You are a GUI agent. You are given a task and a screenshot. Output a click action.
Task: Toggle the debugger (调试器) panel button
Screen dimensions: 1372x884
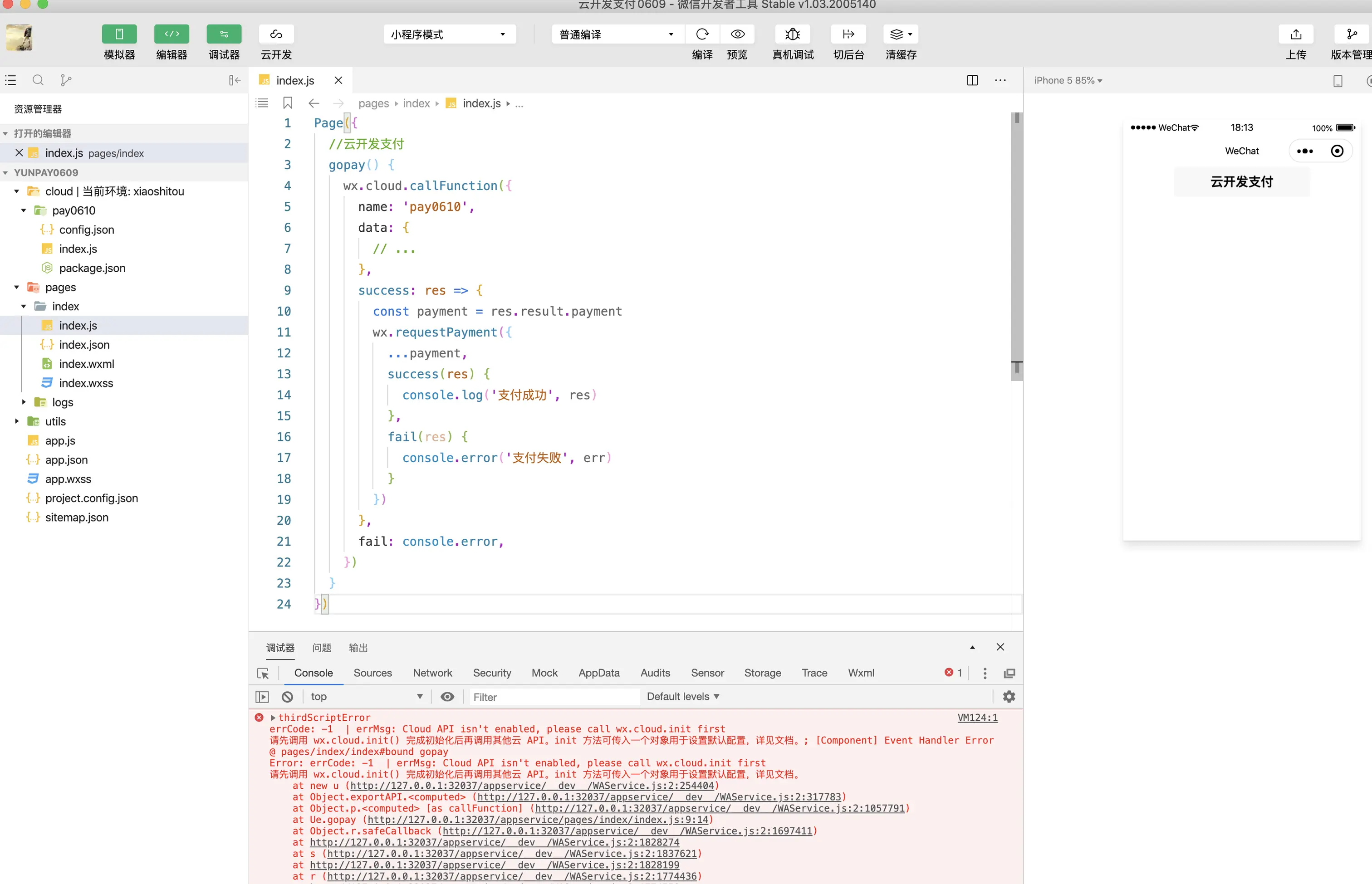pos(224,34)
